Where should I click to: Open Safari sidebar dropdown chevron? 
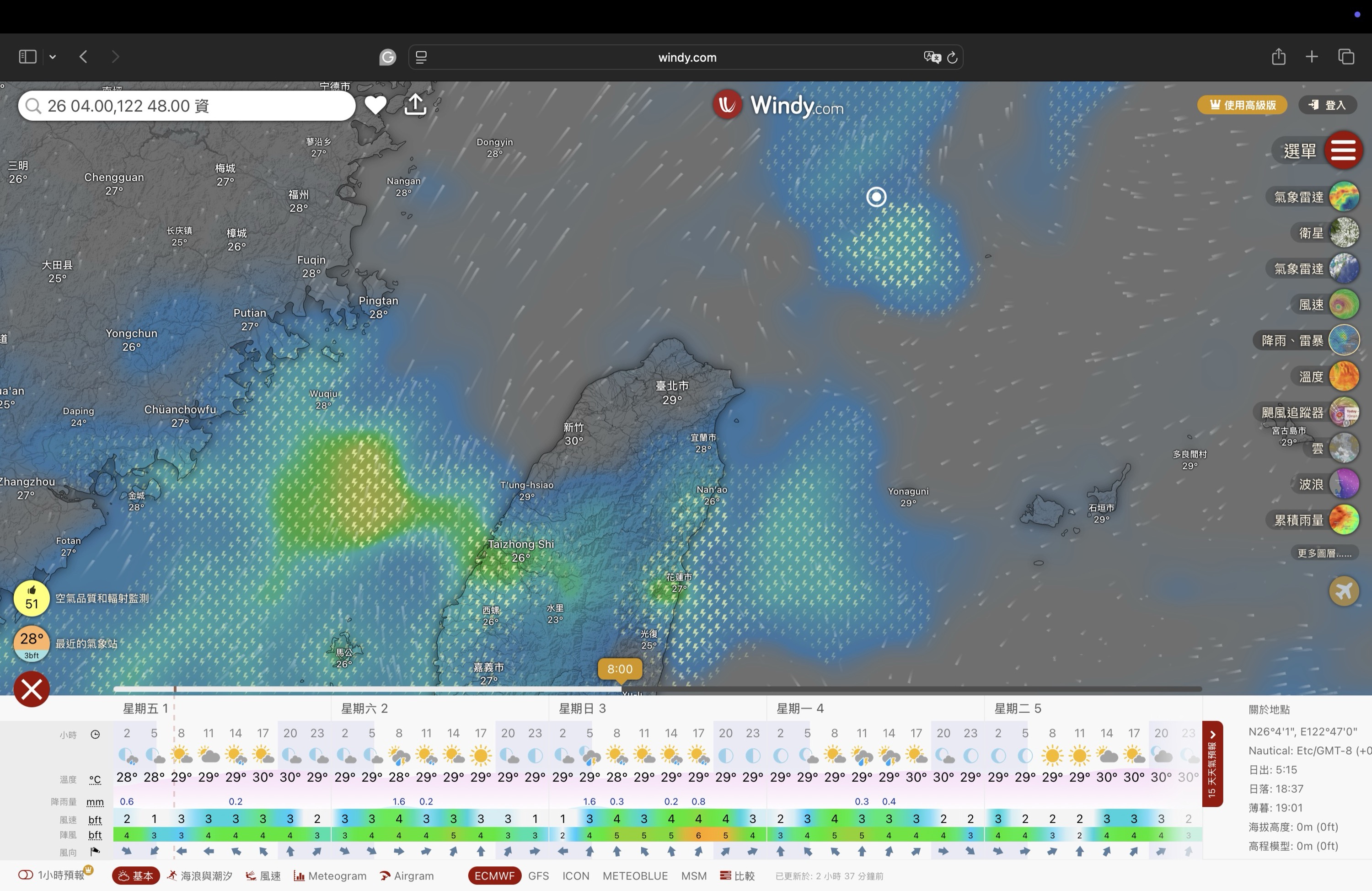click(53, 57)
